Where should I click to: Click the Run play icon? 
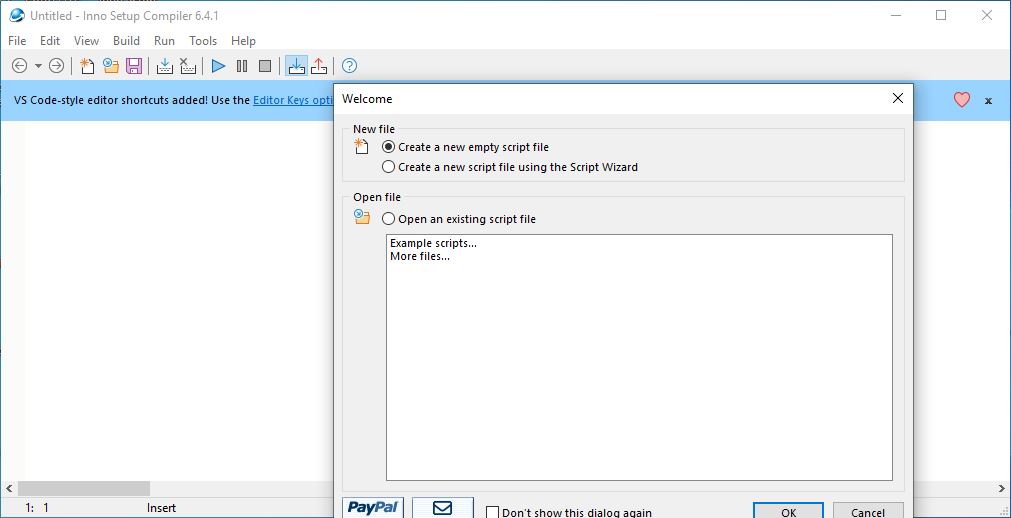219,66
